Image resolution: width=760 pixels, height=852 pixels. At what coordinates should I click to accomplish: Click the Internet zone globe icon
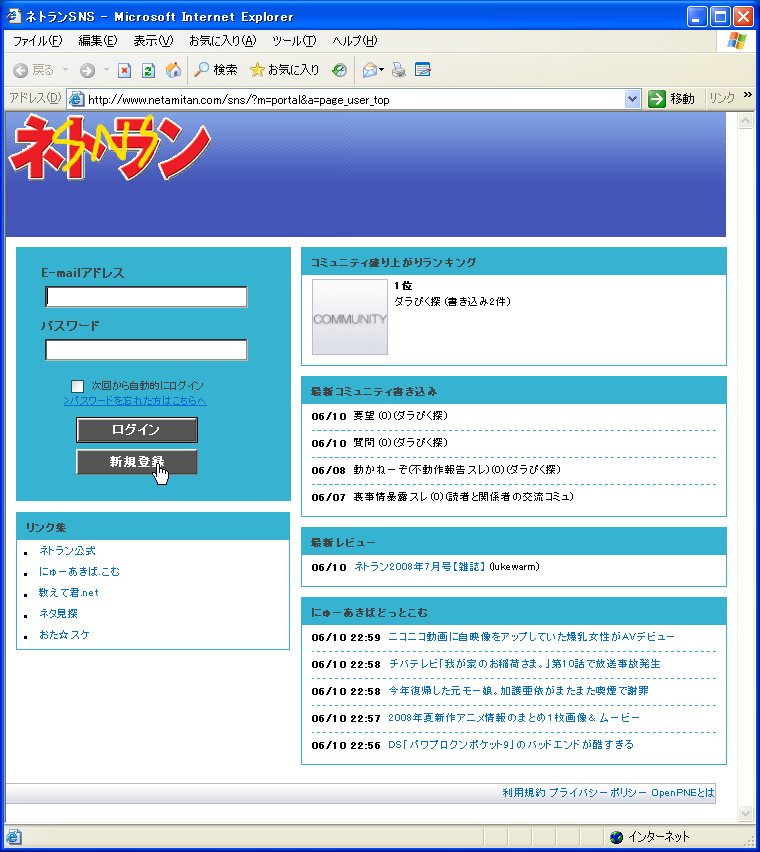click(x=616, y=837)
